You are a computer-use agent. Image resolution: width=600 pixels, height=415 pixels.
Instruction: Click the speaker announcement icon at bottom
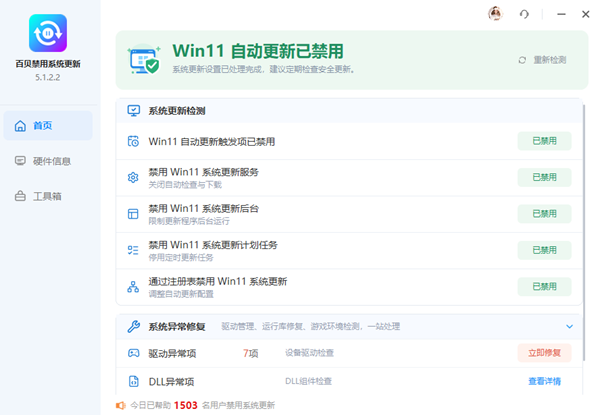pos(121,405)
